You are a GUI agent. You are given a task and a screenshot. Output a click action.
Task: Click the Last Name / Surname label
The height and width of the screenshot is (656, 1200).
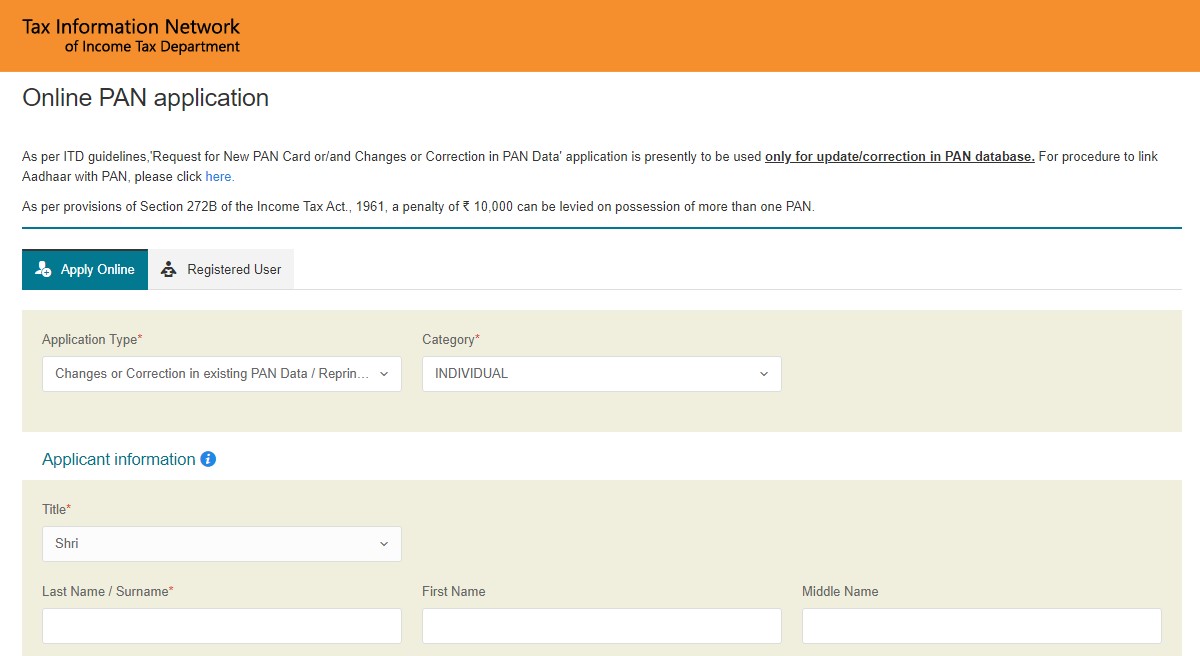point(108,592)
